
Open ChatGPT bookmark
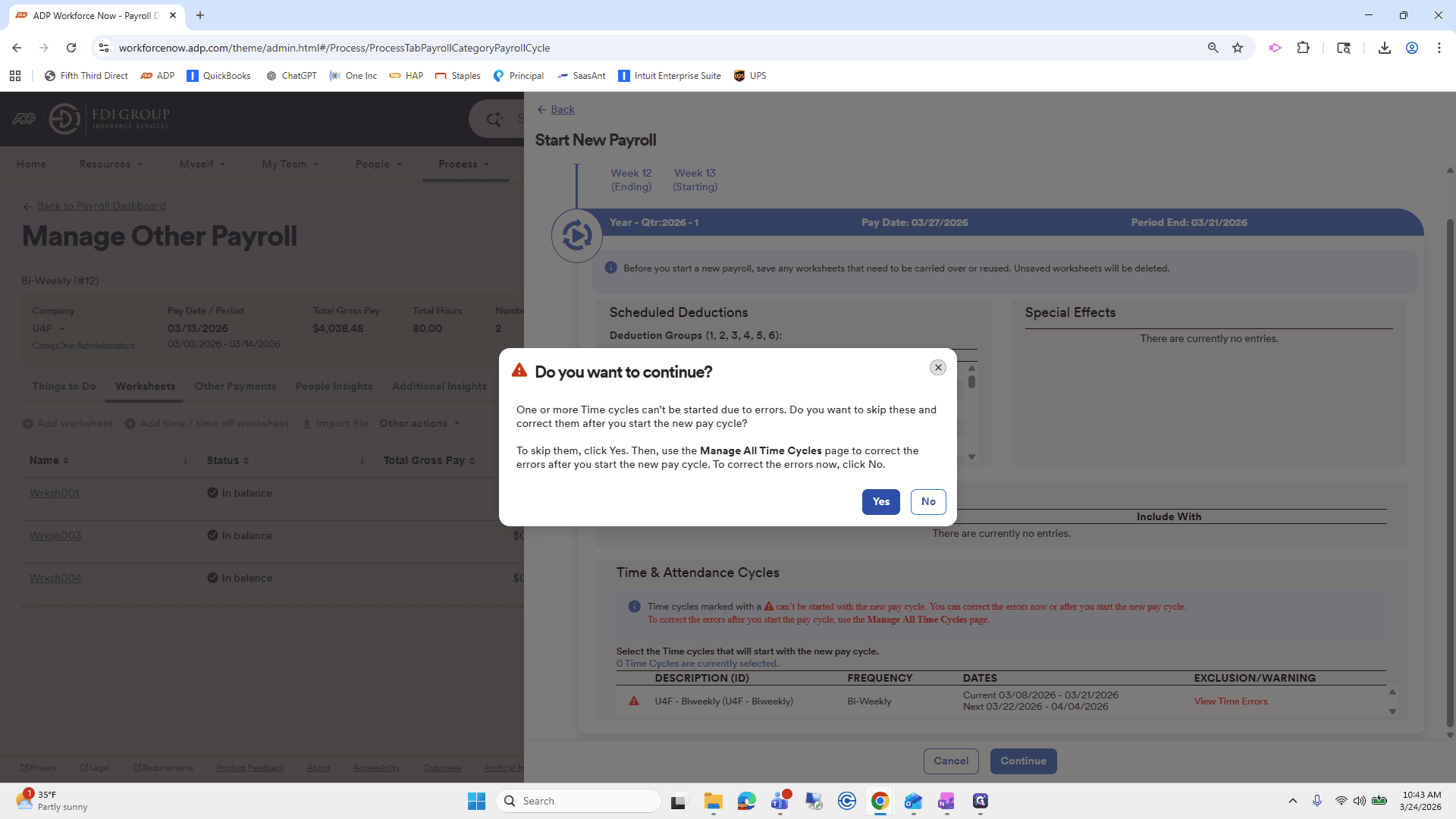(x=291, y=76)
